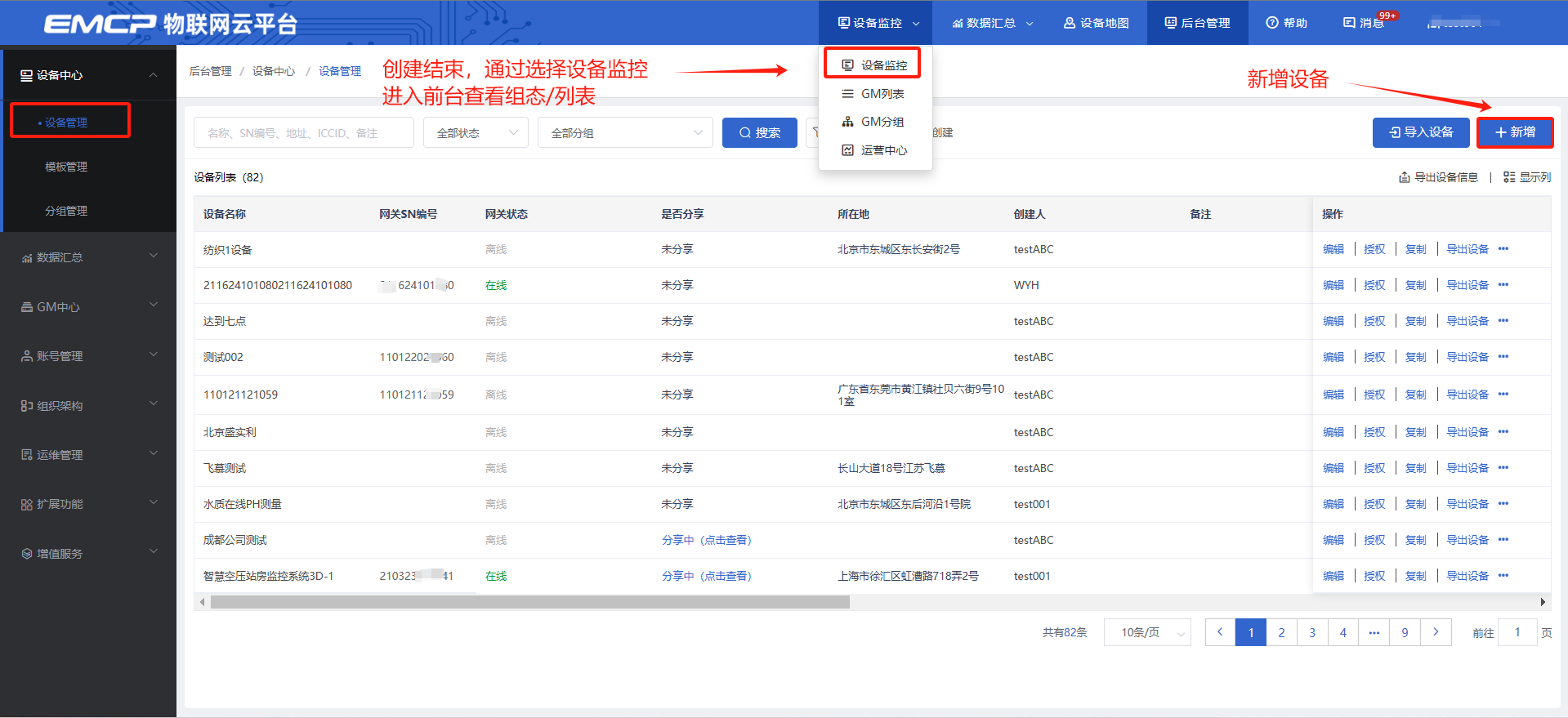Open more actions for 北京盛实利 row
Screen dimensions: 1568x718
point(1503,432)
